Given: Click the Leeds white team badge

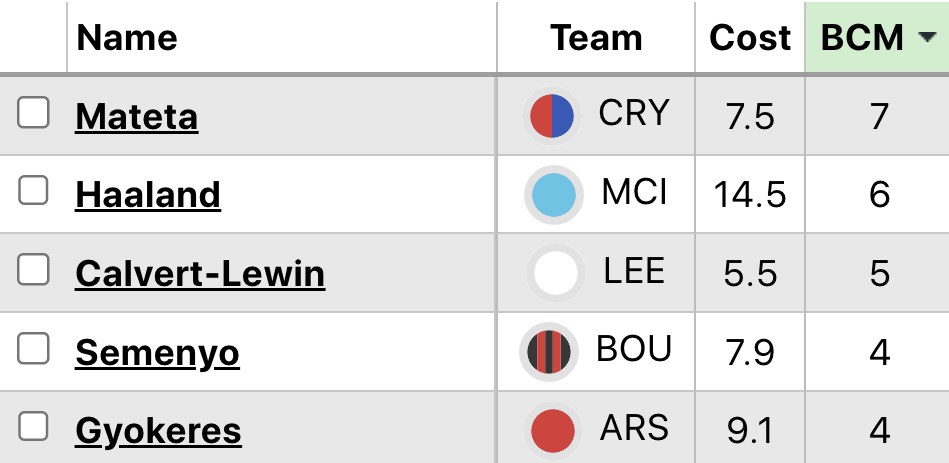Looking at the screenshot, I should click(555, 273).
